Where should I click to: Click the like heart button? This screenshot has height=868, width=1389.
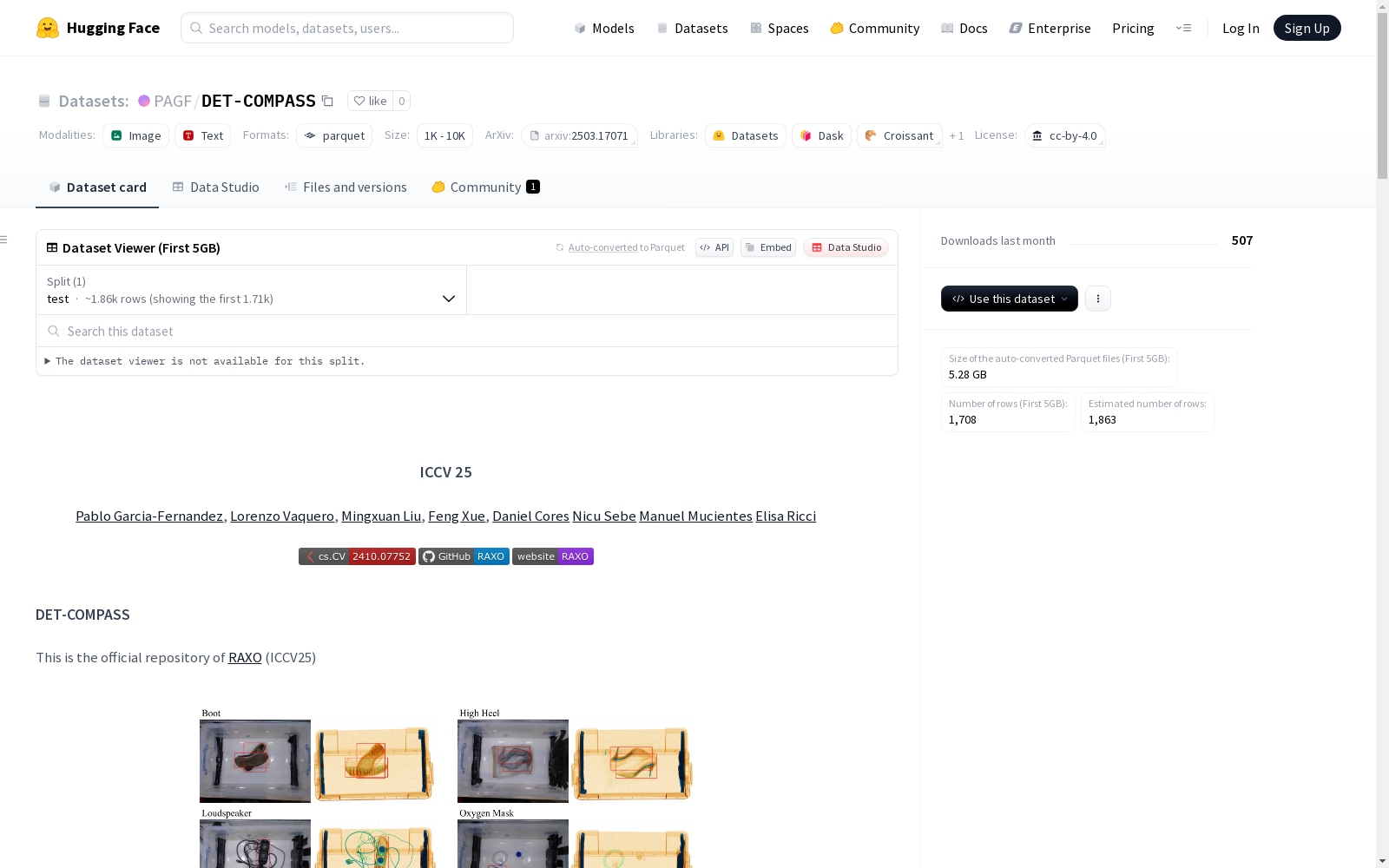(370, 101)
